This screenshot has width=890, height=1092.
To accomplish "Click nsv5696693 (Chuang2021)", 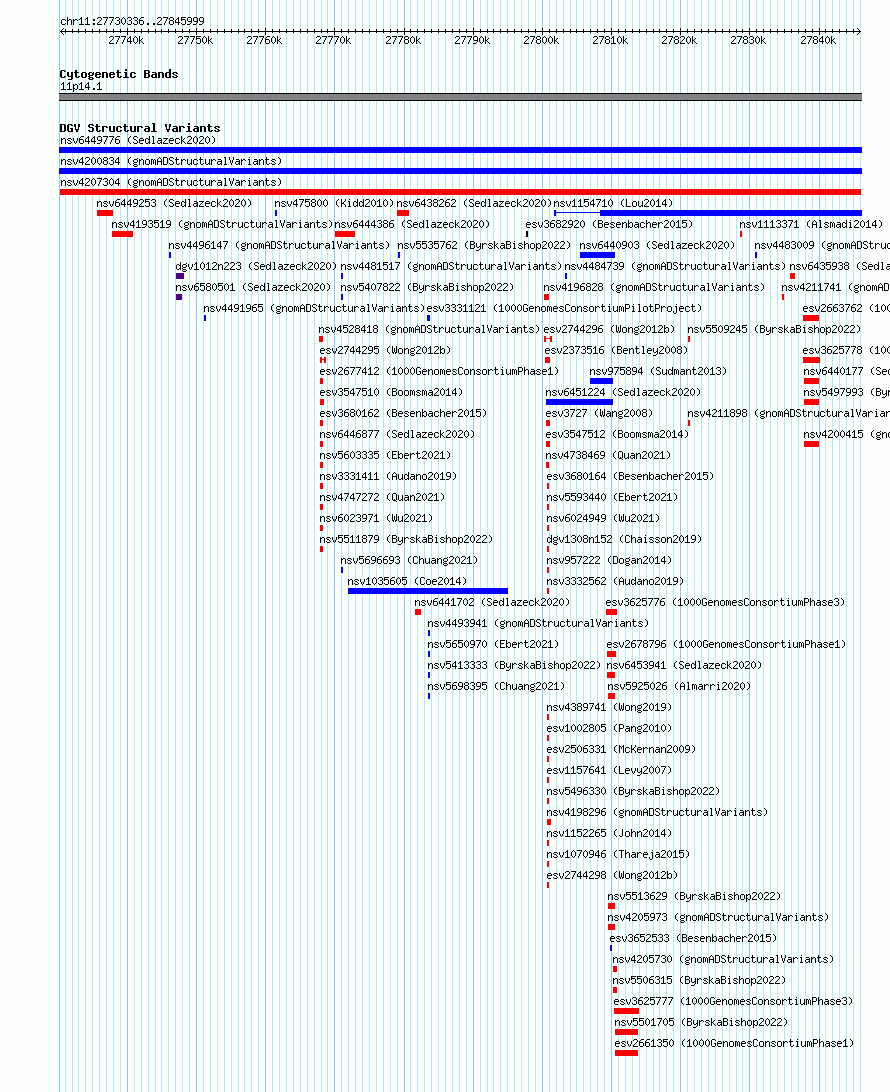I will (x=409, y=559).
